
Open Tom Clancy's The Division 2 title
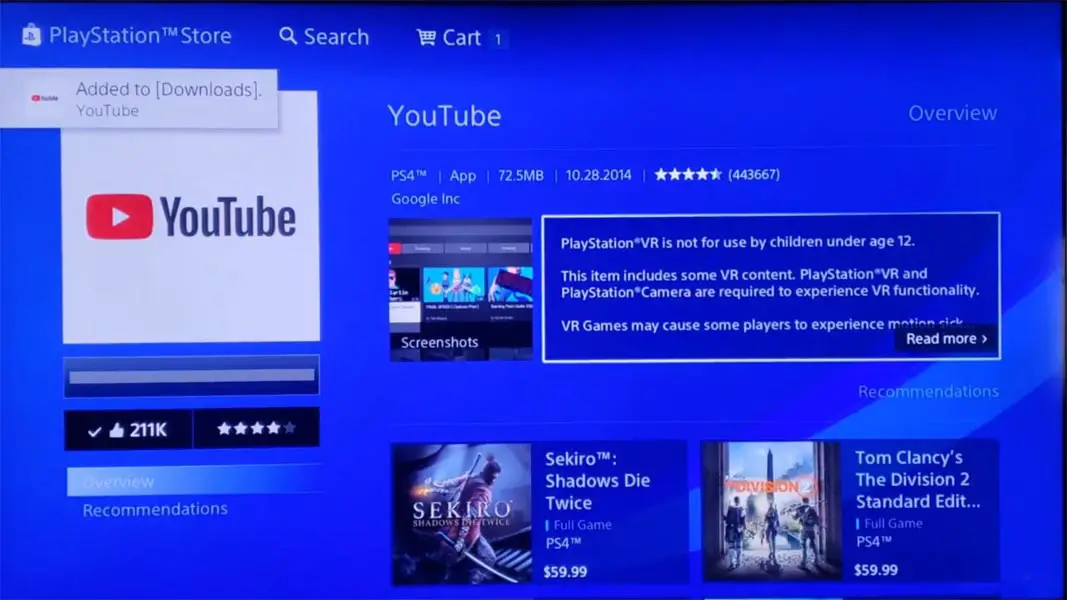pyautogui.click(x=918, y=480)
